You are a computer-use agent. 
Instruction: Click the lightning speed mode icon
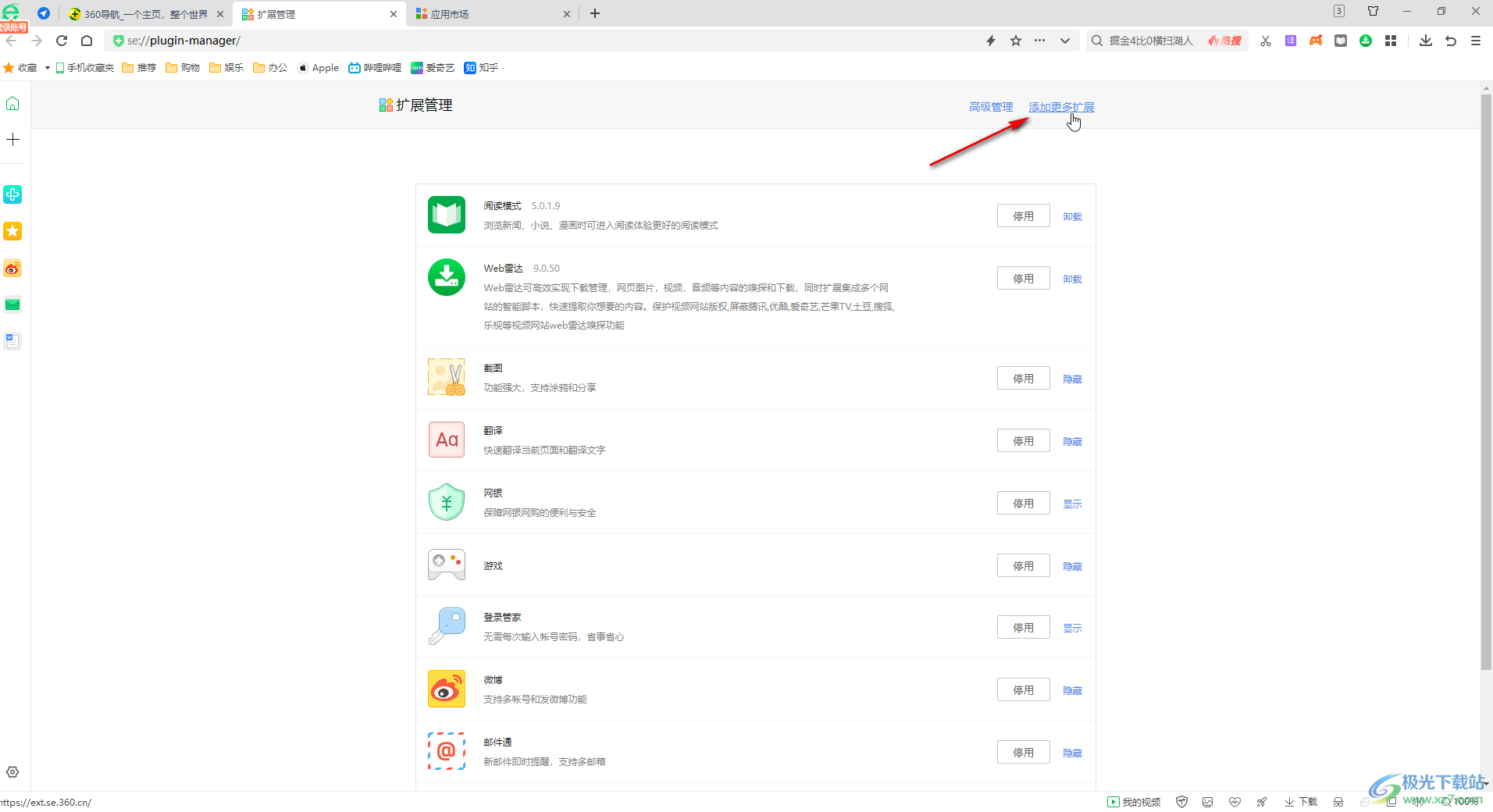pyautogui.click(x=991, y=41)
